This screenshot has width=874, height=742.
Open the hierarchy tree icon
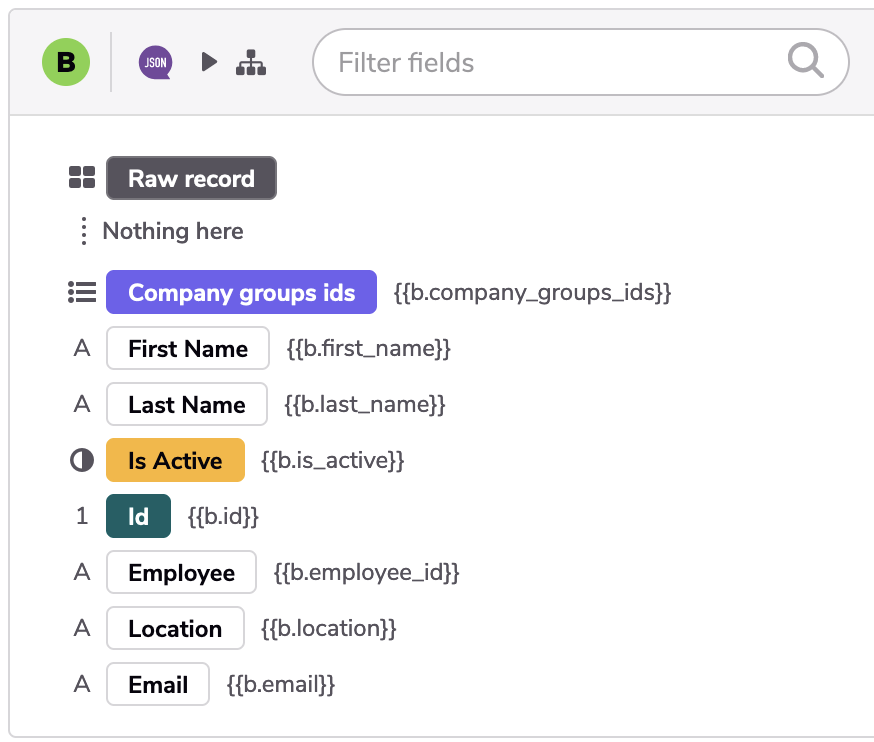(251, 62)
